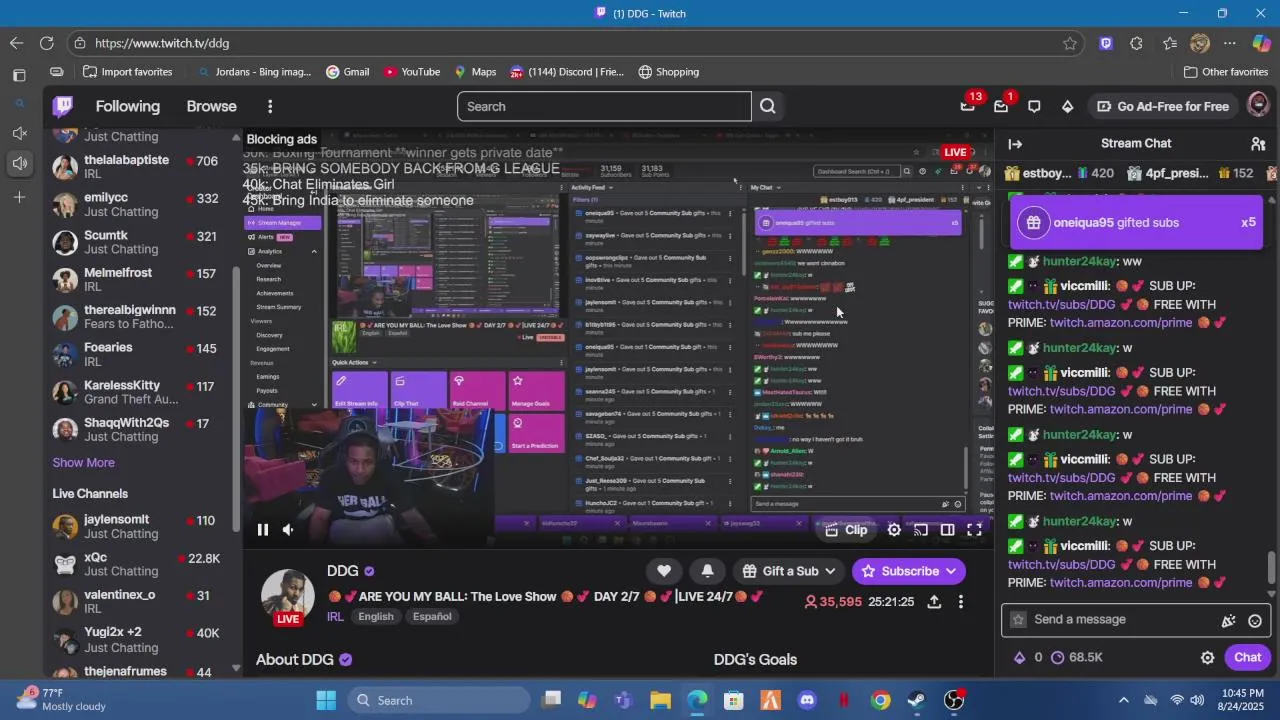Screen dimensions: 1280x720
Task: Cast the stream with the cast icon
Action: pyautogui.click(x=921, y=530)
